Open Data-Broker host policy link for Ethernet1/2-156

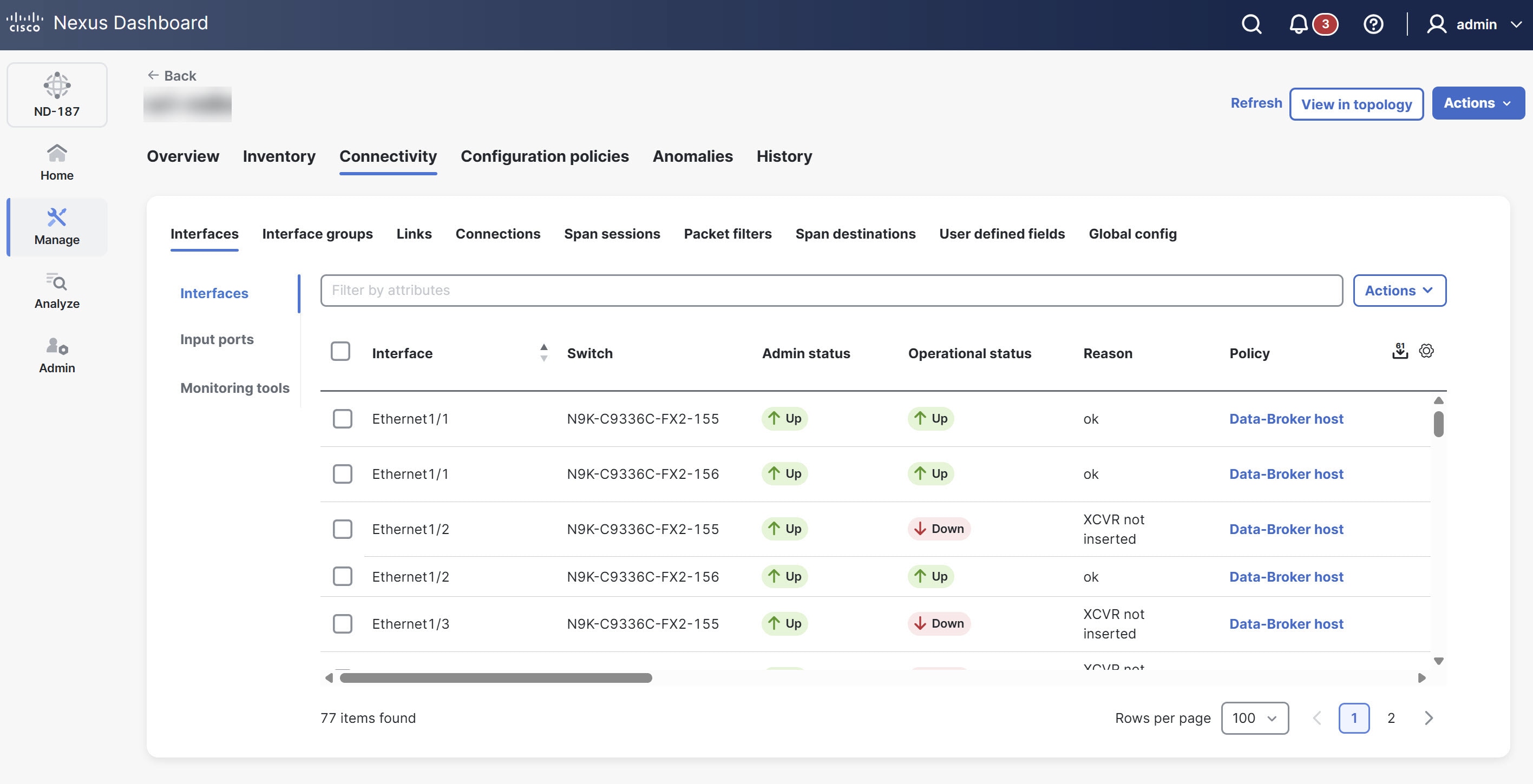pyautogui.click(x=1286, y=576)
